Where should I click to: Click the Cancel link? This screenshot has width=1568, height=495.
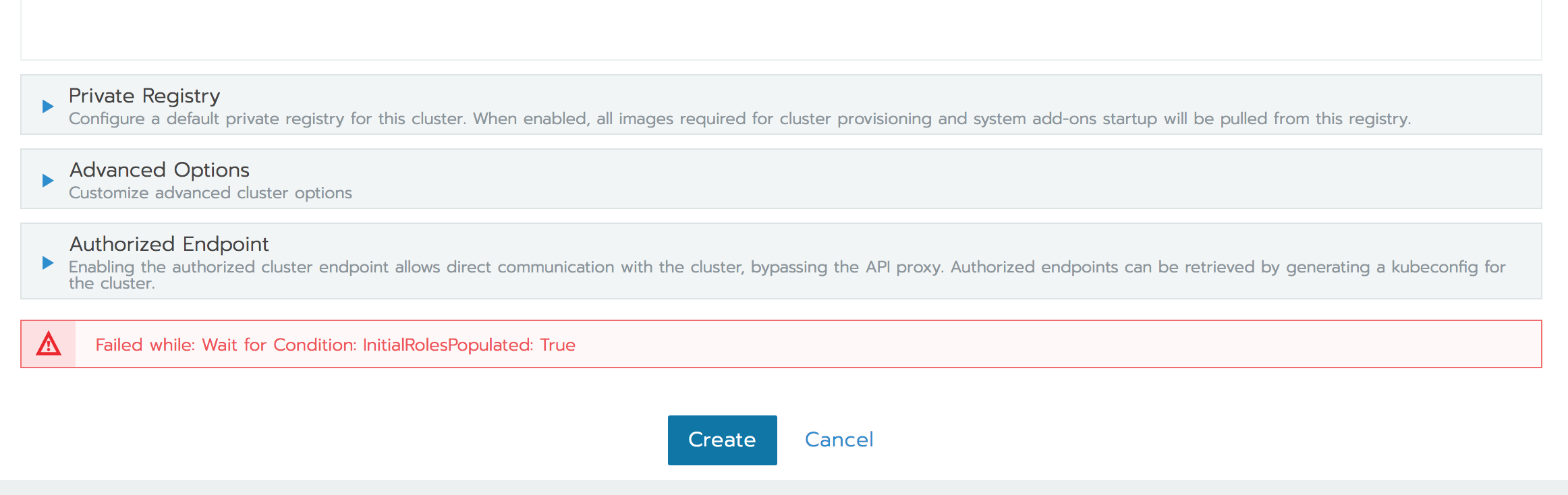click(839, 439)
